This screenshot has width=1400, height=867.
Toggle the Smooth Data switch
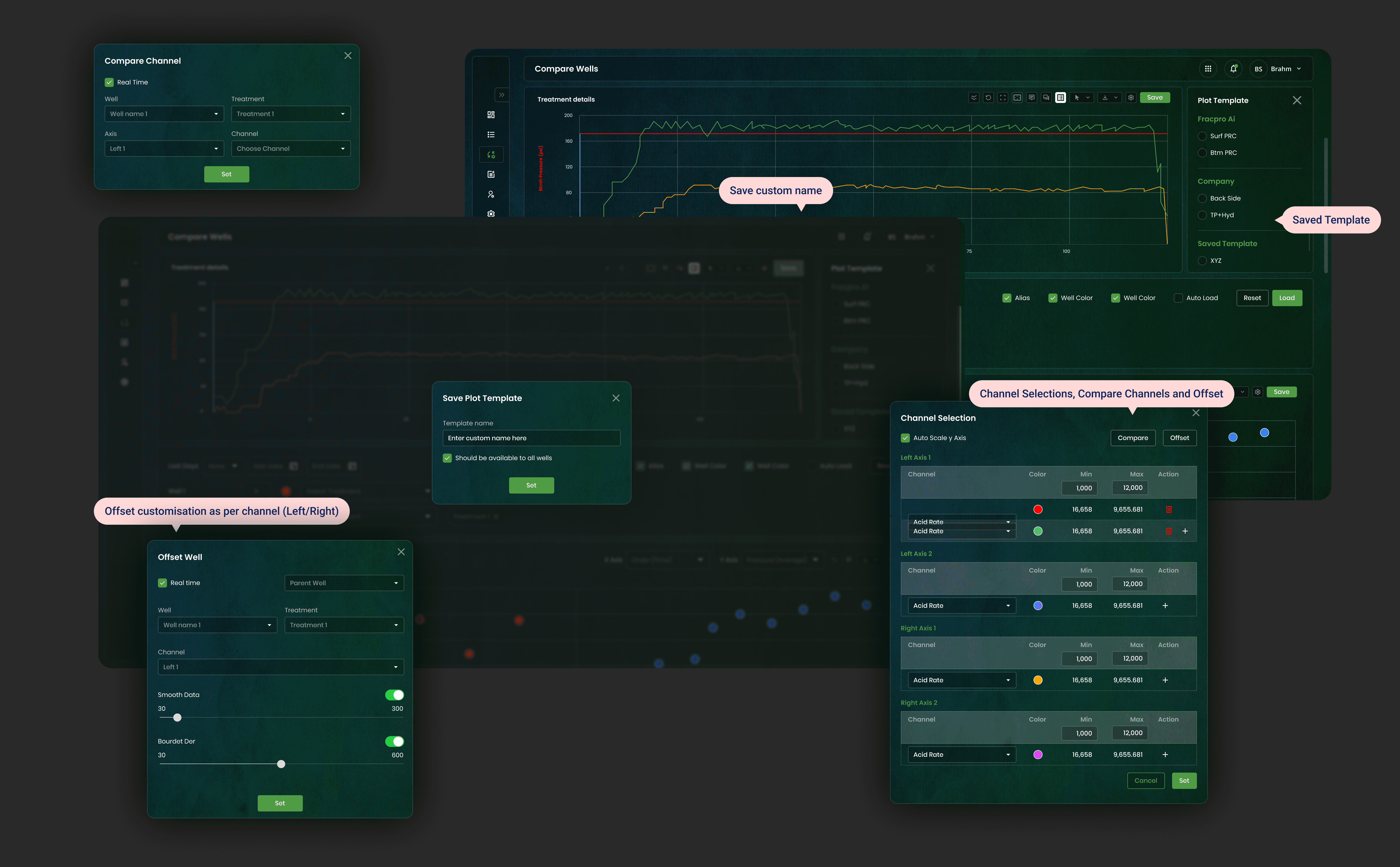coord(394,695)
